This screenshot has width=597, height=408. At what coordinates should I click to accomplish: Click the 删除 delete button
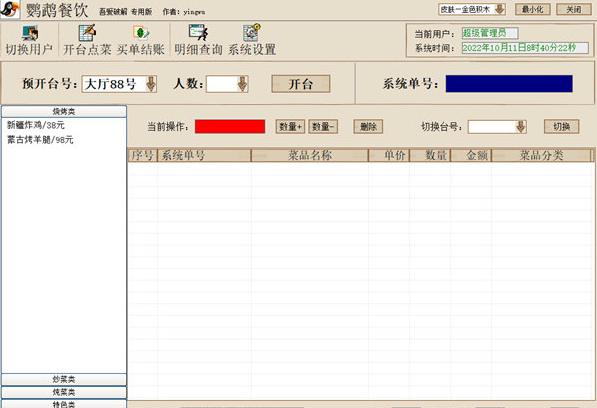(368, 127)
